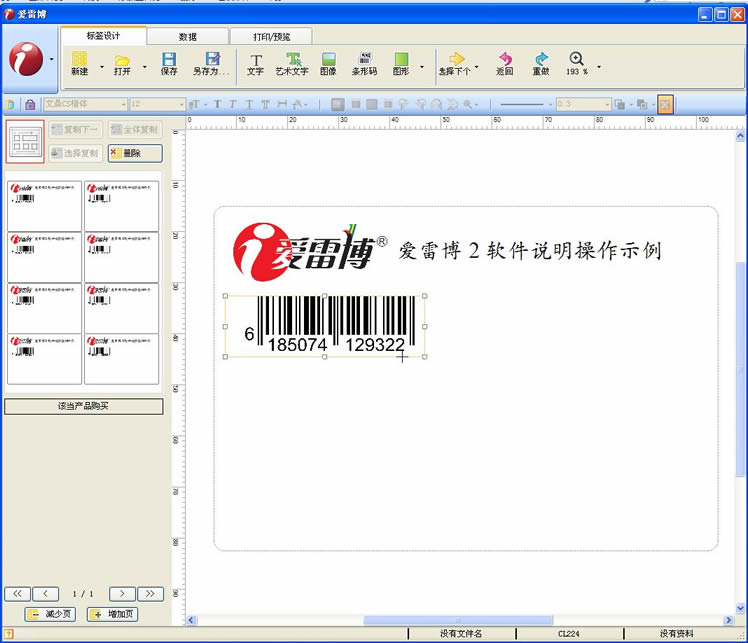The image size is (748, 643).
Task: Click the 复制下一 button
Action: [76, 129]
